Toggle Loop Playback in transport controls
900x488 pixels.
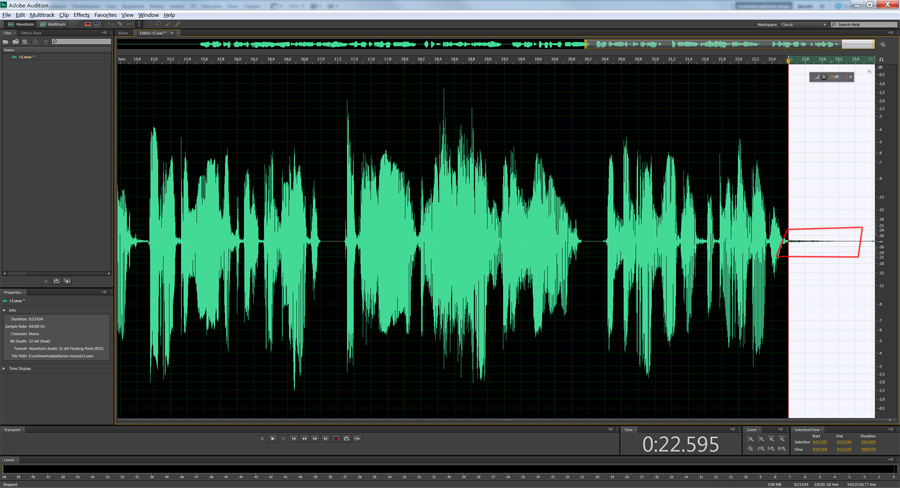tap(347, 439)
